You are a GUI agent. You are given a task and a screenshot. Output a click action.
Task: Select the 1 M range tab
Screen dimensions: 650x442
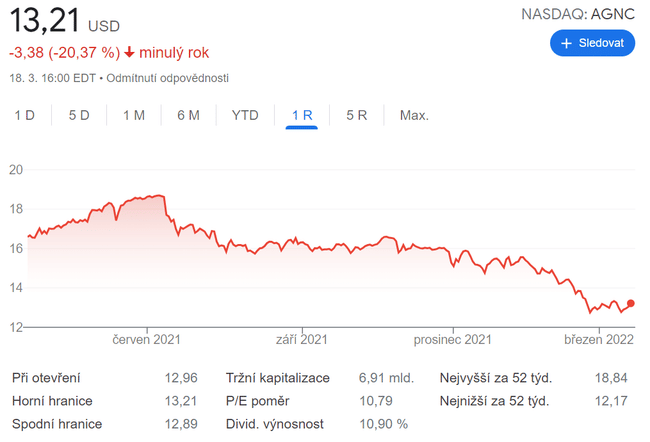click(x=134, y=115)
